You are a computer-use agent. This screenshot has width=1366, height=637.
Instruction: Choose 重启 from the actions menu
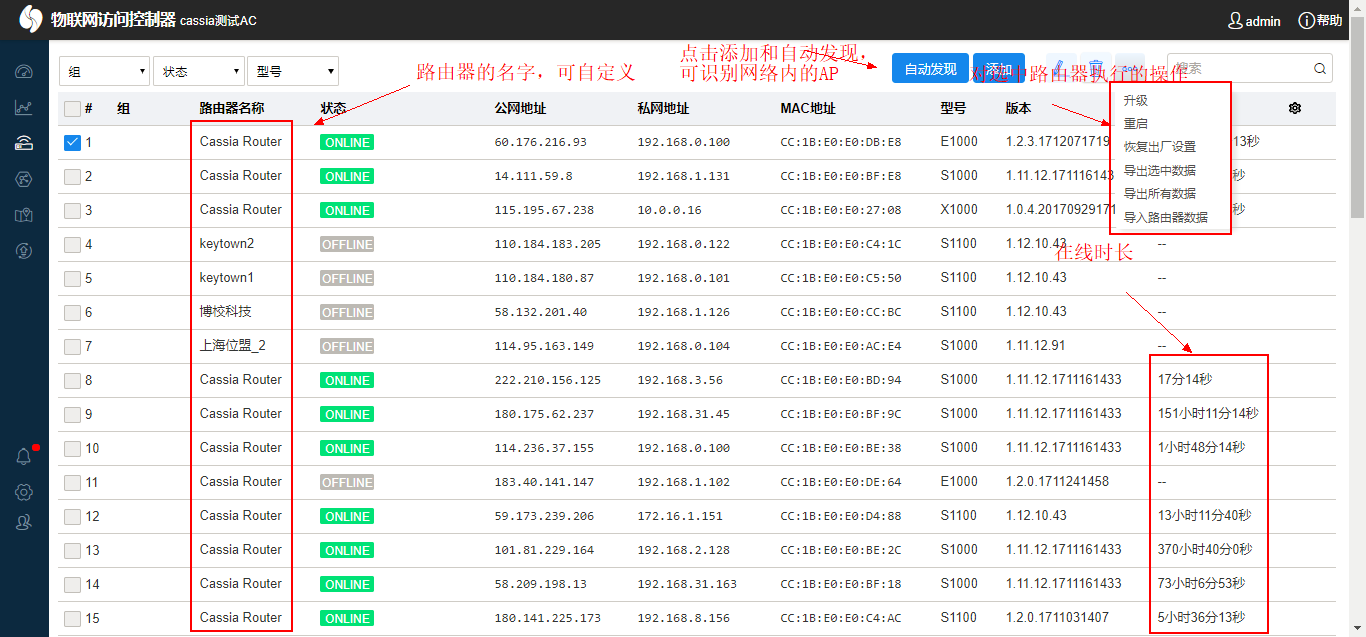(1136, 124)
